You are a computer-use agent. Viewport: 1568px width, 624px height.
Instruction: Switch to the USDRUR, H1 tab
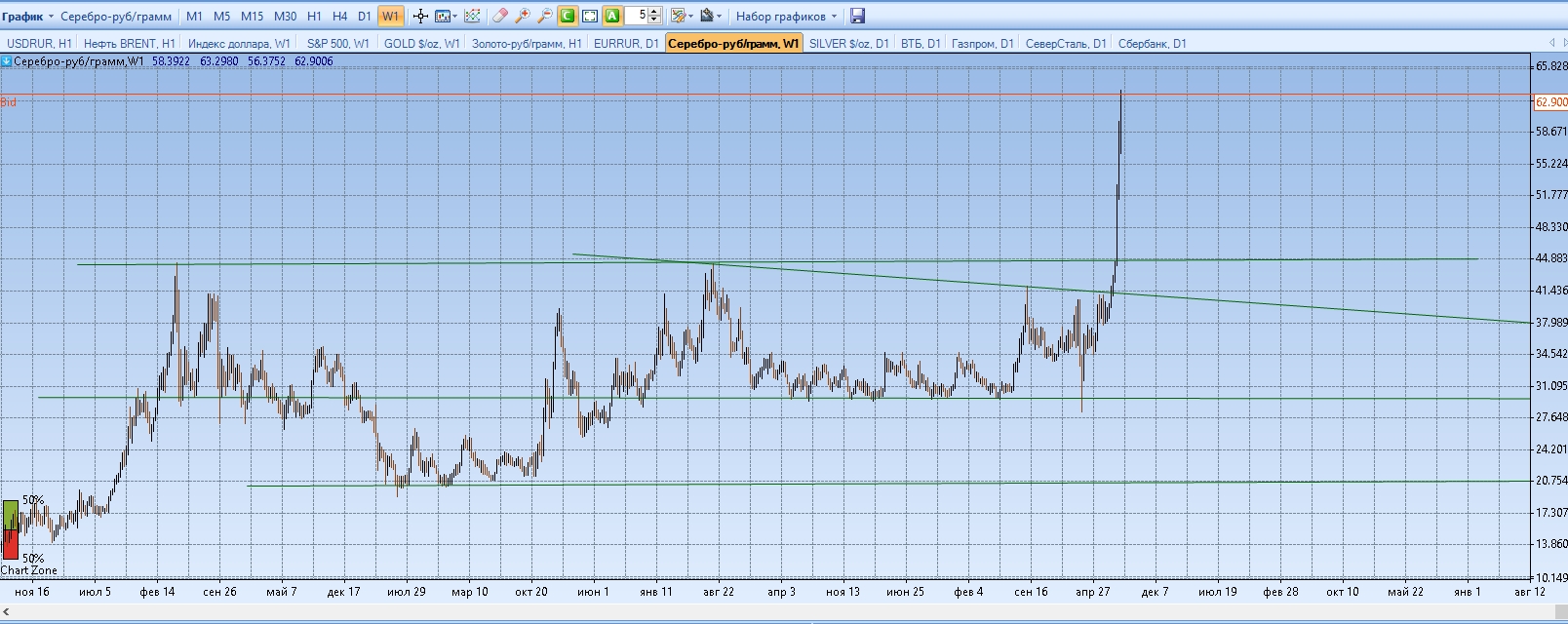point(39,44)
